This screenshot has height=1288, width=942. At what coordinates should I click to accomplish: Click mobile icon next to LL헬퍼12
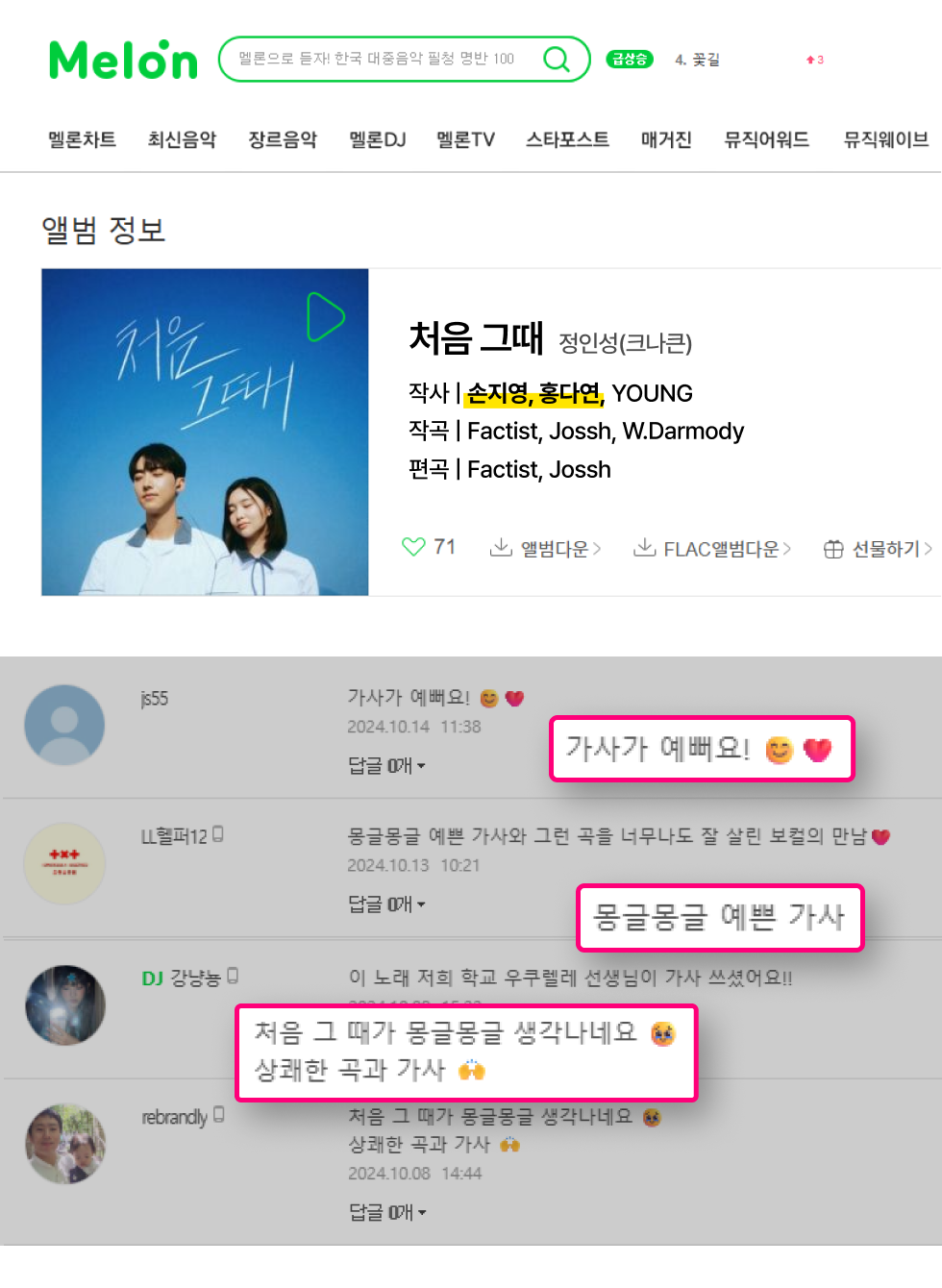coord(218,833)
